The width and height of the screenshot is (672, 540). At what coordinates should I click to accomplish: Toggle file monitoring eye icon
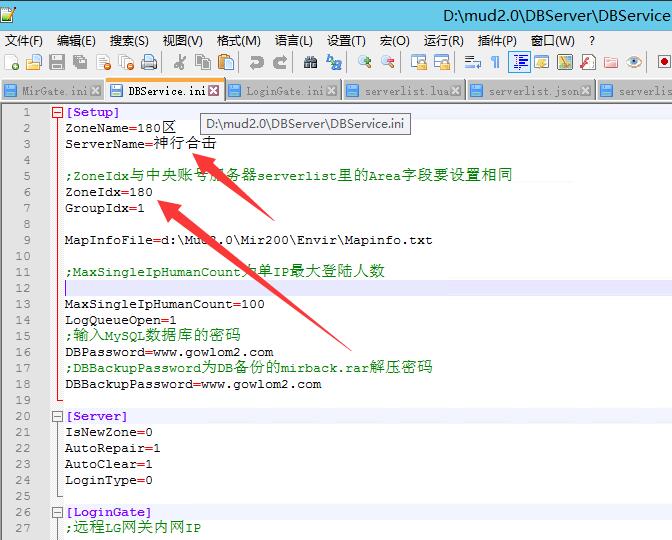coord(634,62)
